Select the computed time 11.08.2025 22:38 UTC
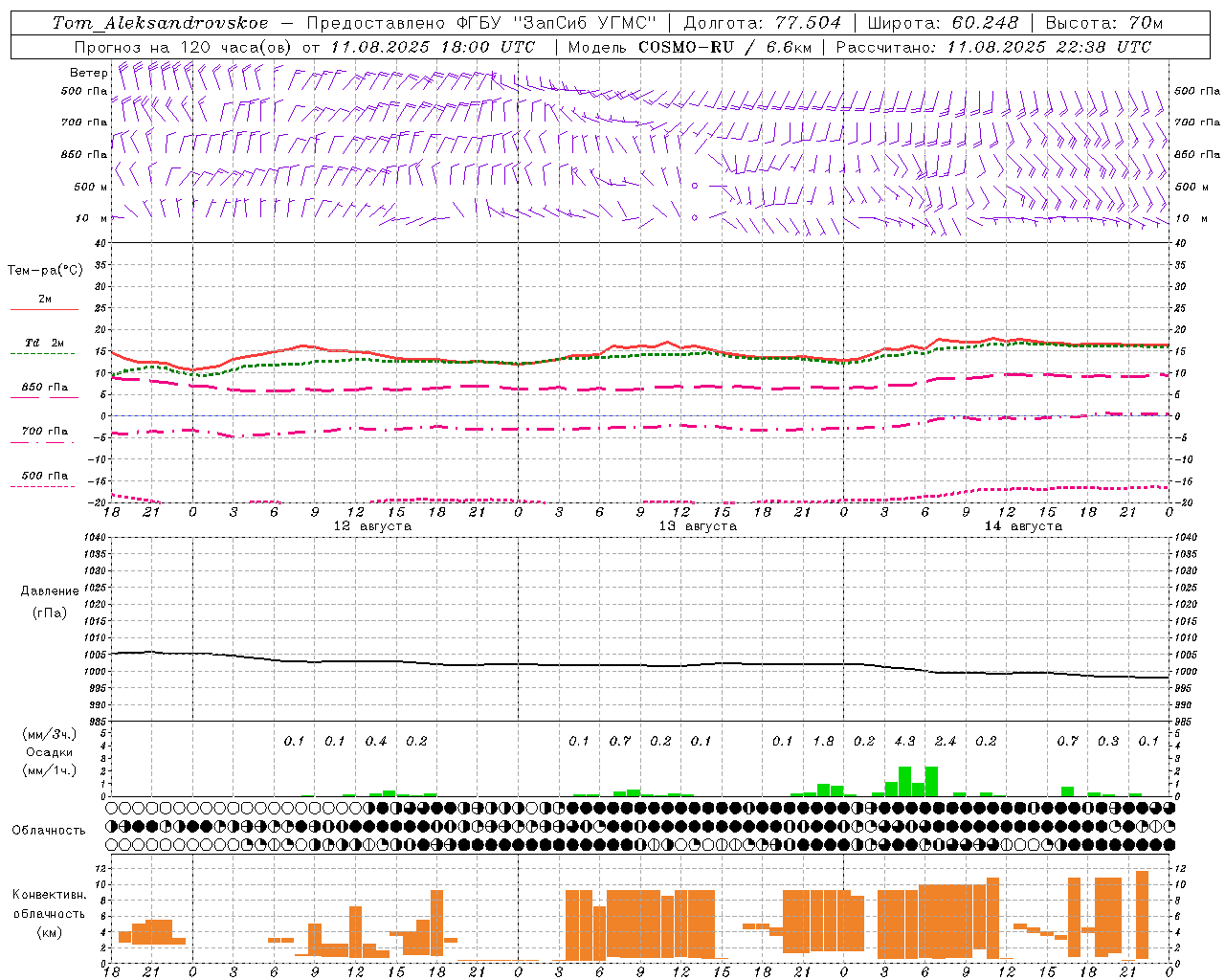The width and height of the screenshot is (1225, 980). pyautogui.click(x=1050, y=47)
